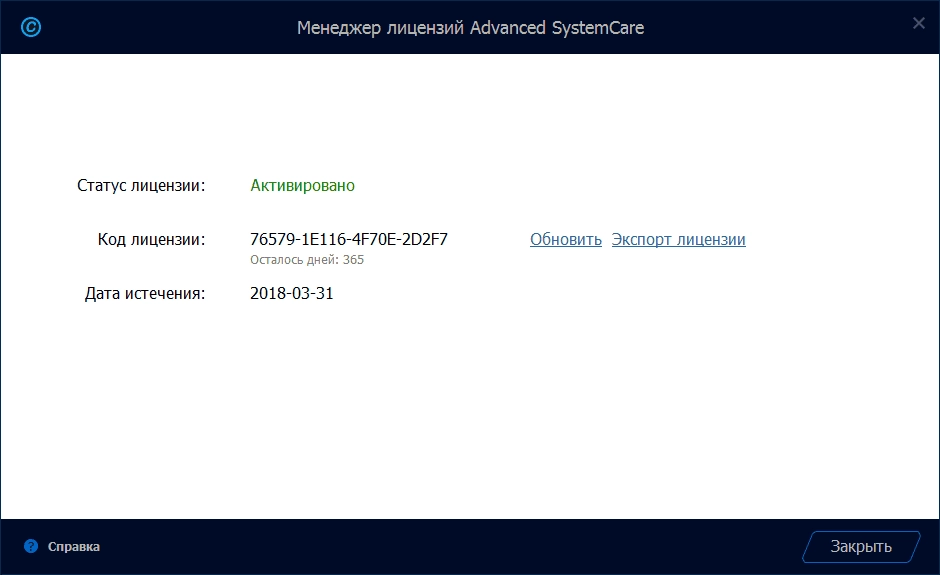Click the Код лицензии label
Screen dimensions: 940x575
(x=151, y=239)
